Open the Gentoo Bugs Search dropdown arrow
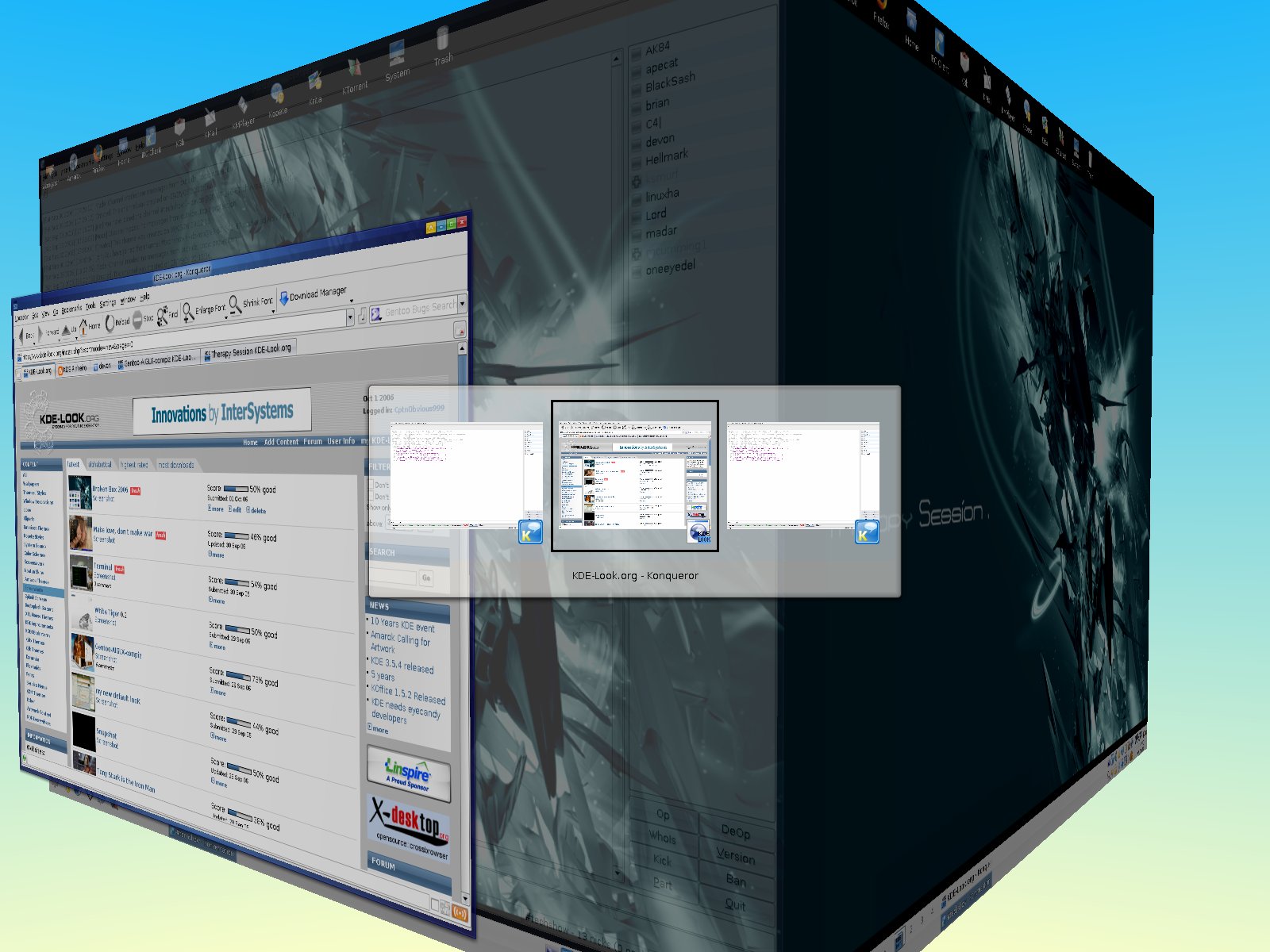Viewport: 1270px width, 952px height. [462, 302]
